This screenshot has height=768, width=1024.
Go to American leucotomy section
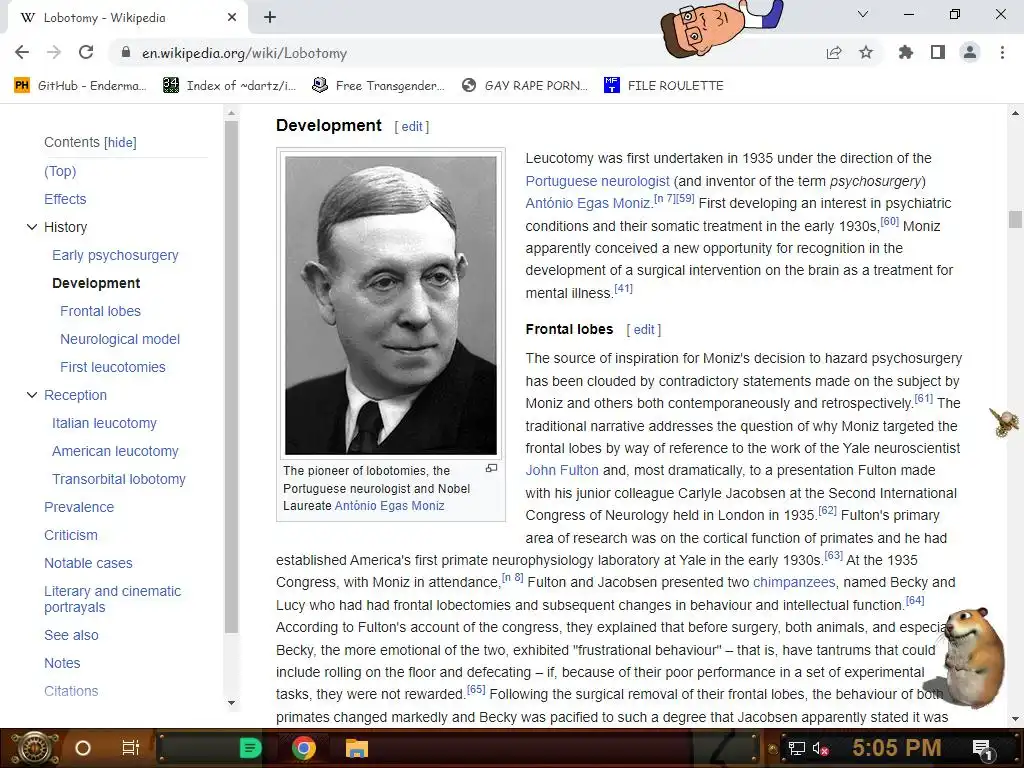coord(115,451)
